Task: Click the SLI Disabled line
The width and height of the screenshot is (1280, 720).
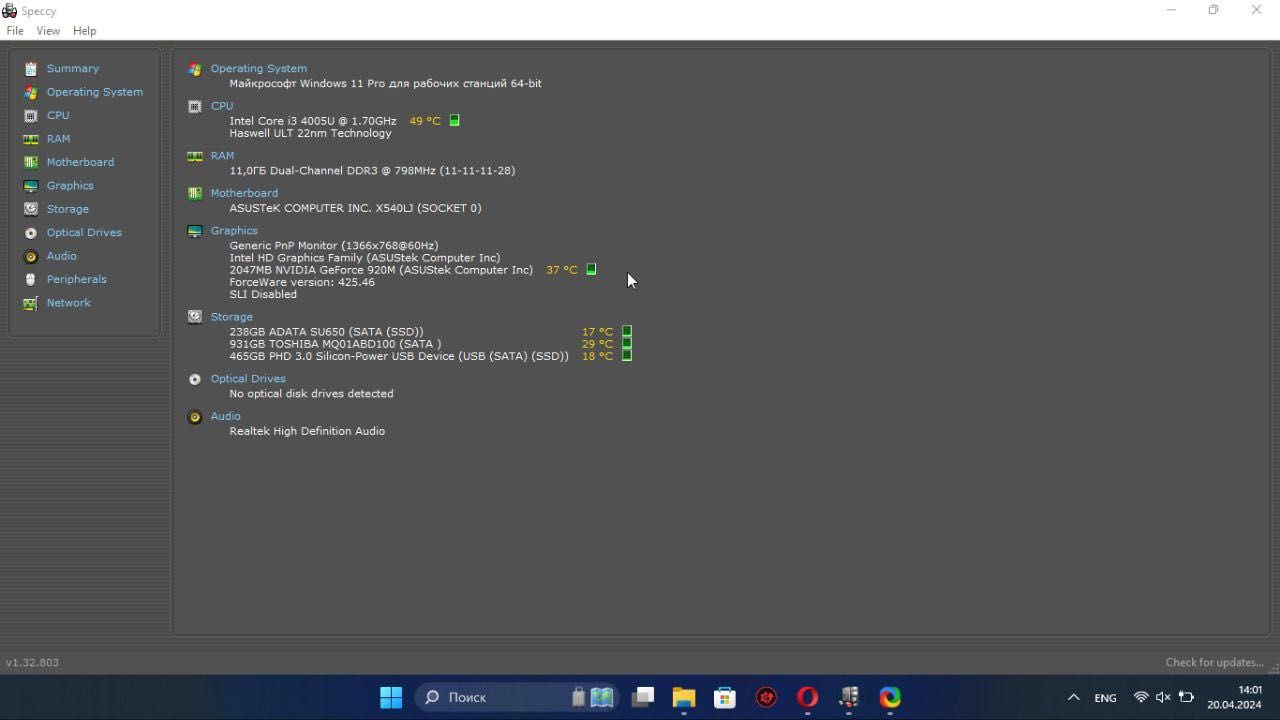Action: pyautogui.click(x=263, y=294)
